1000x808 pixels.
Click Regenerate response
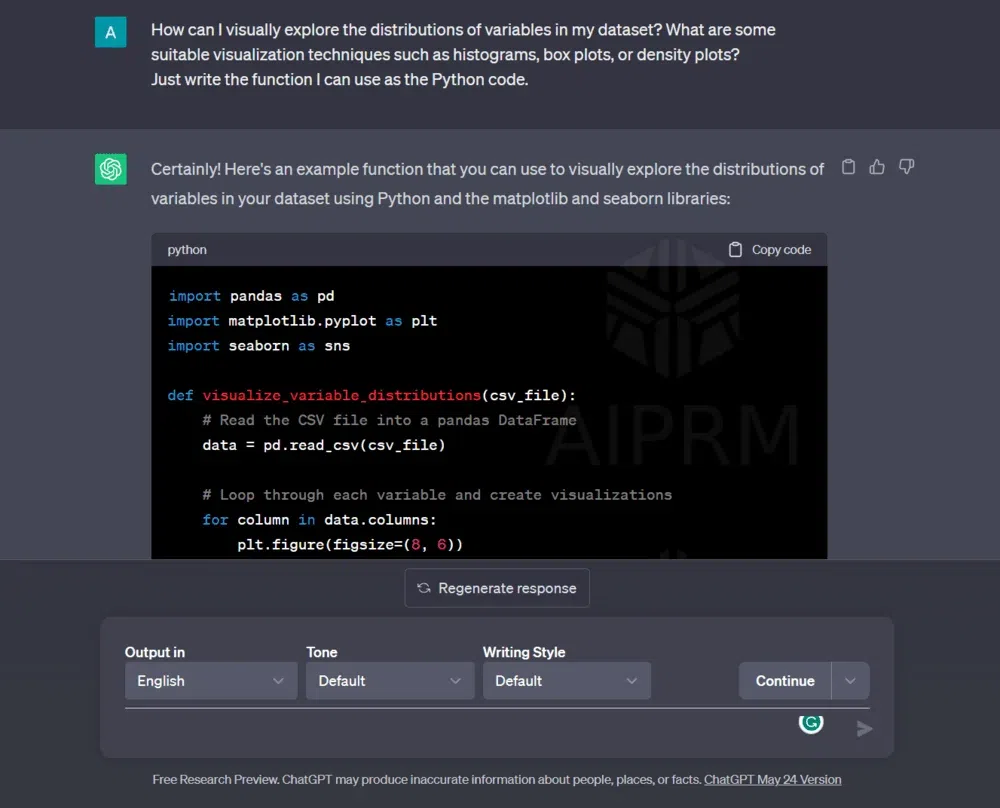(497, 588)
